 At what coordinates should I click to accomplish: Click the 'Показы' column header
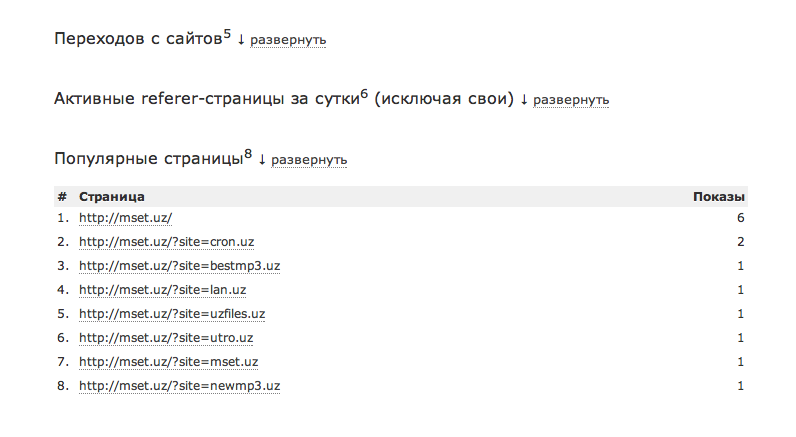click(719, 196)
